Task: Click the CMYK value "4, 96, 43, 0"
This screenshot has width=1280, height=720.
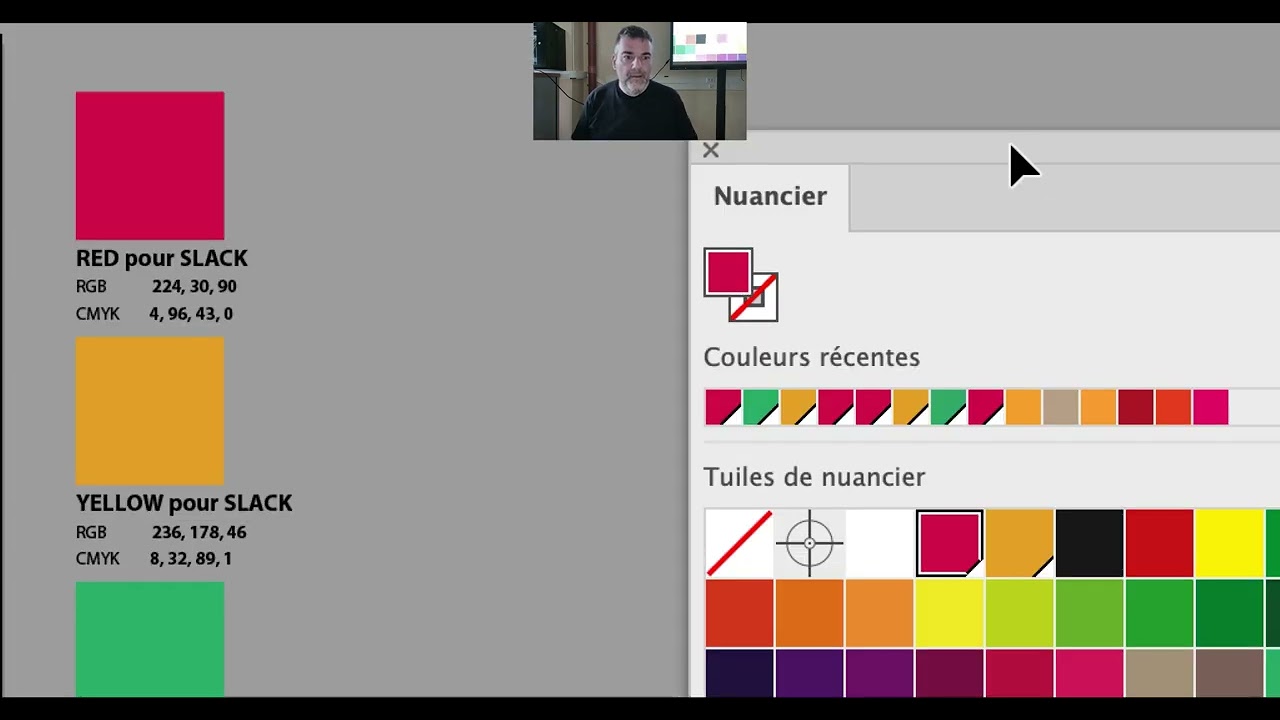Action: point(191,314)
